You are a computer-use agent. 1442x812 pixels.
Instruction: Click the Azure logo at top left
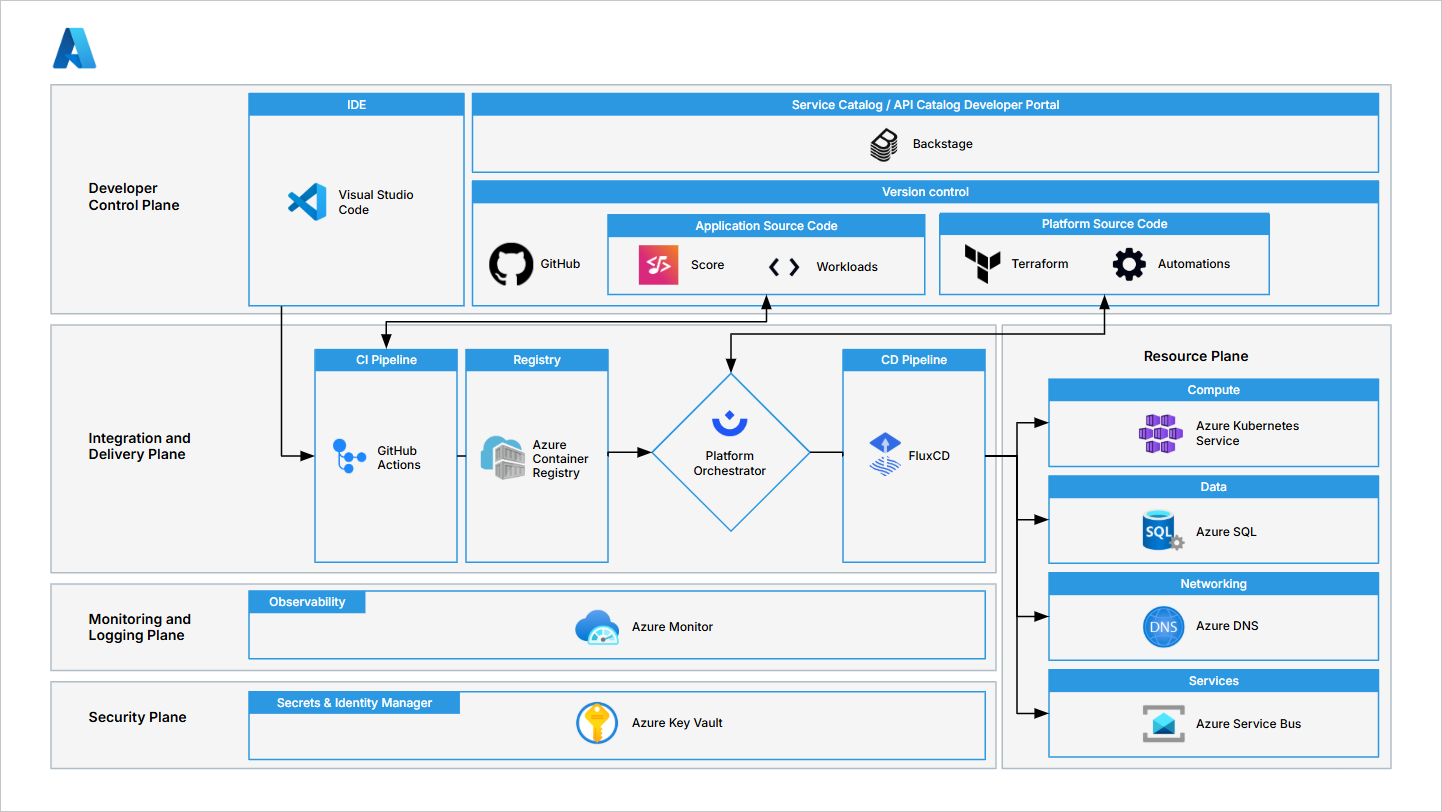(75, 48)
